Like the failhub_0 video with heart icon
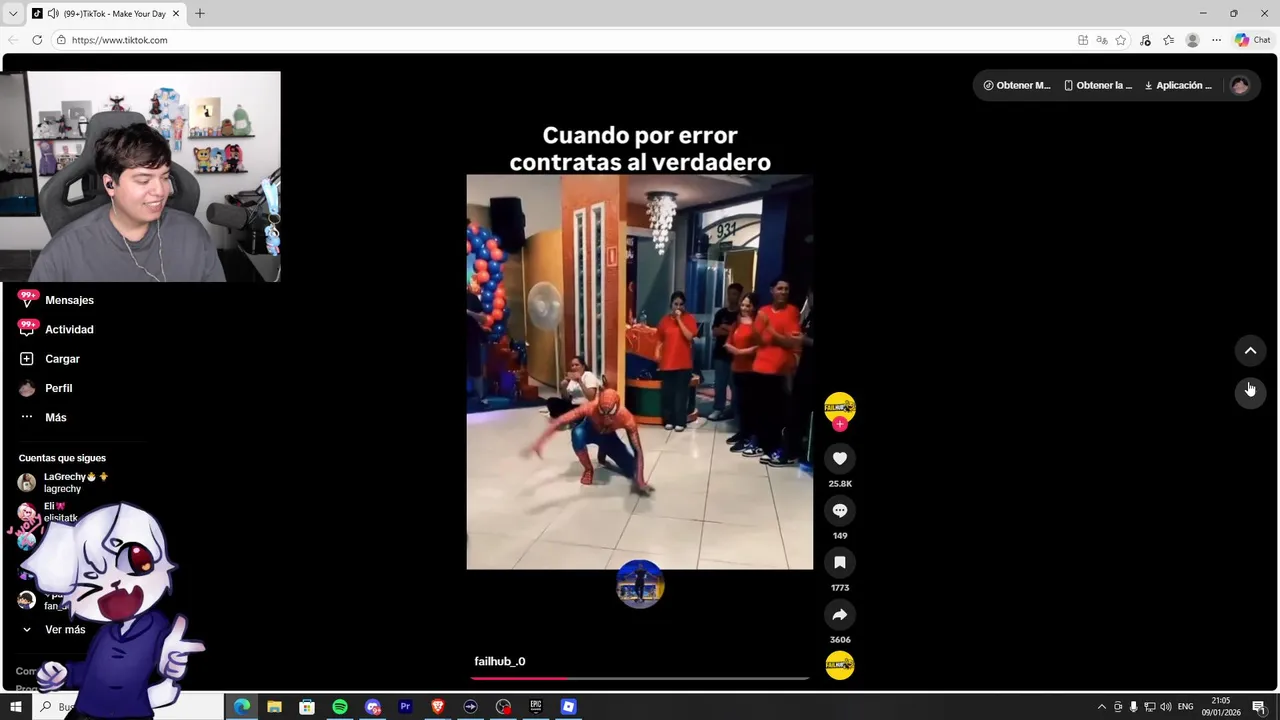1280x720 pixels. [840, 459]
